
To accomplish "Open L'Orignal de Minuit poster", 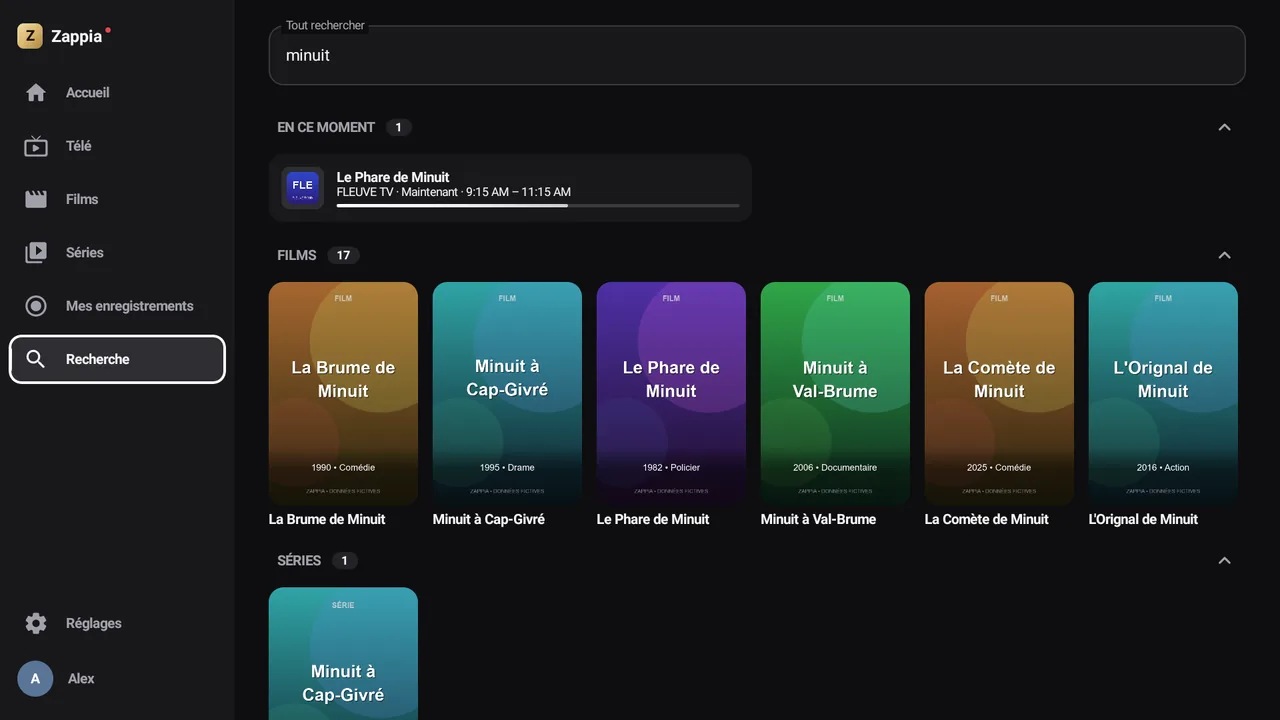I will (1163, 394).
